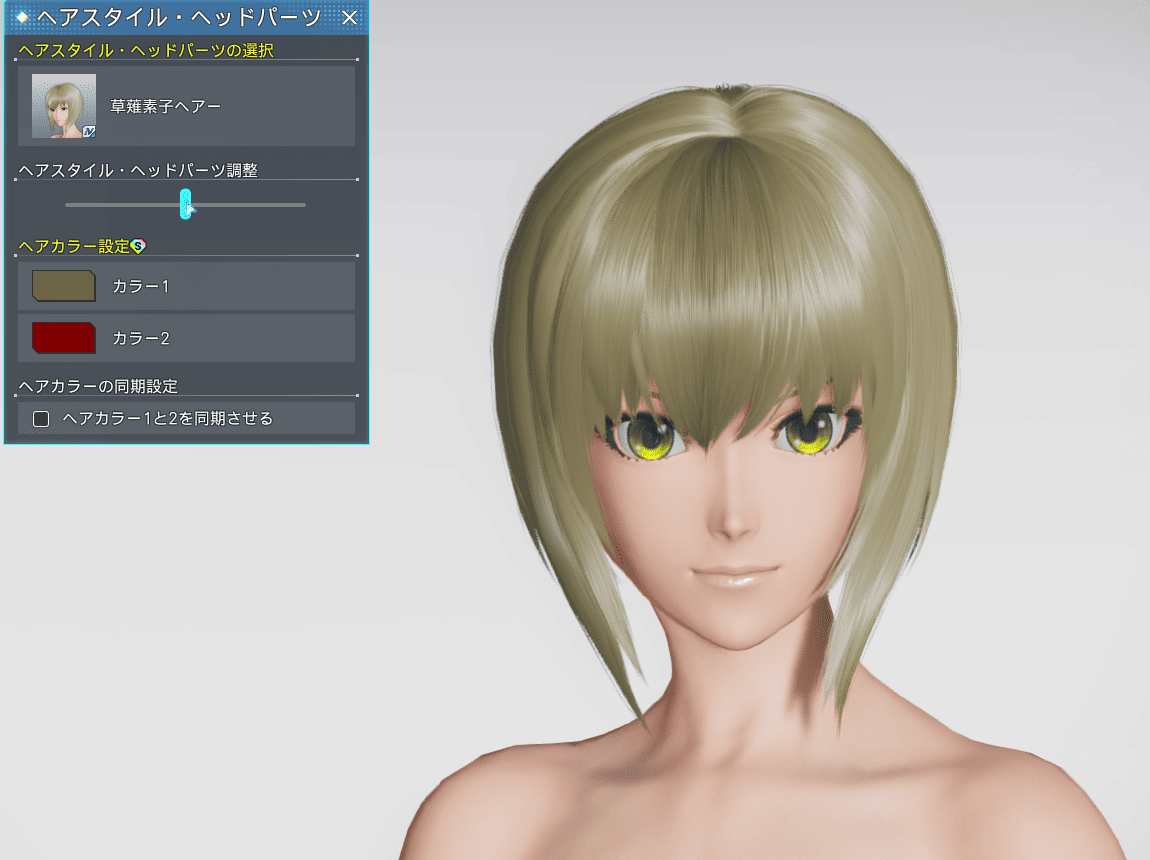Click the badge icon on hairstyle thumbnail
This screenshot has height=860, width=1150.
pyautogui.click(x=89, y=132)
